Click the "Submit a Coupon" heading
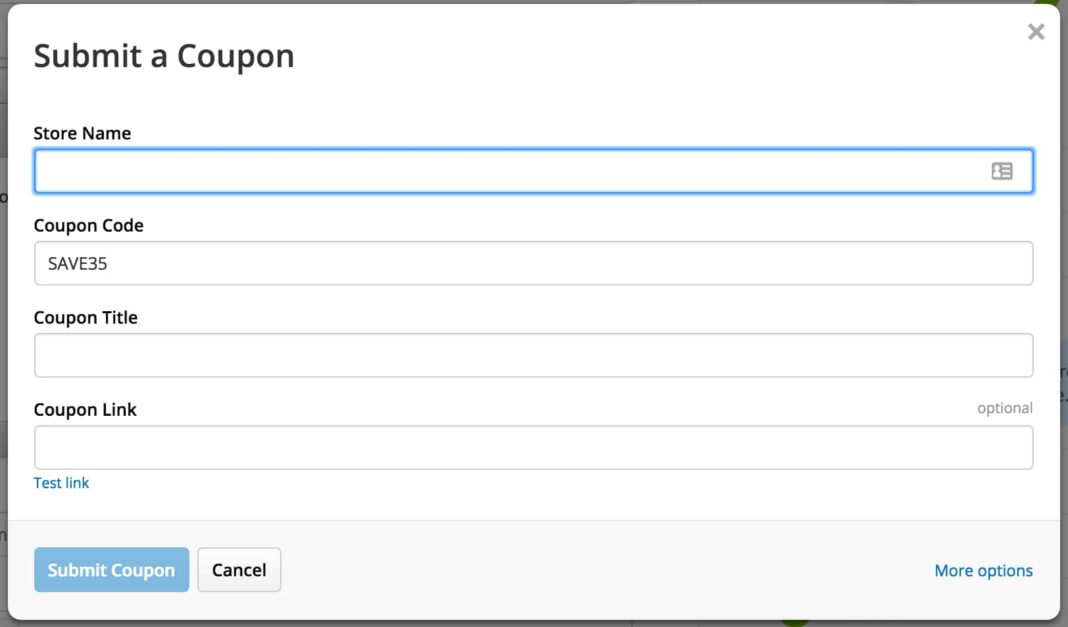Image resolution: width=1068 pixels, height=627 pixels. [164, 56]
